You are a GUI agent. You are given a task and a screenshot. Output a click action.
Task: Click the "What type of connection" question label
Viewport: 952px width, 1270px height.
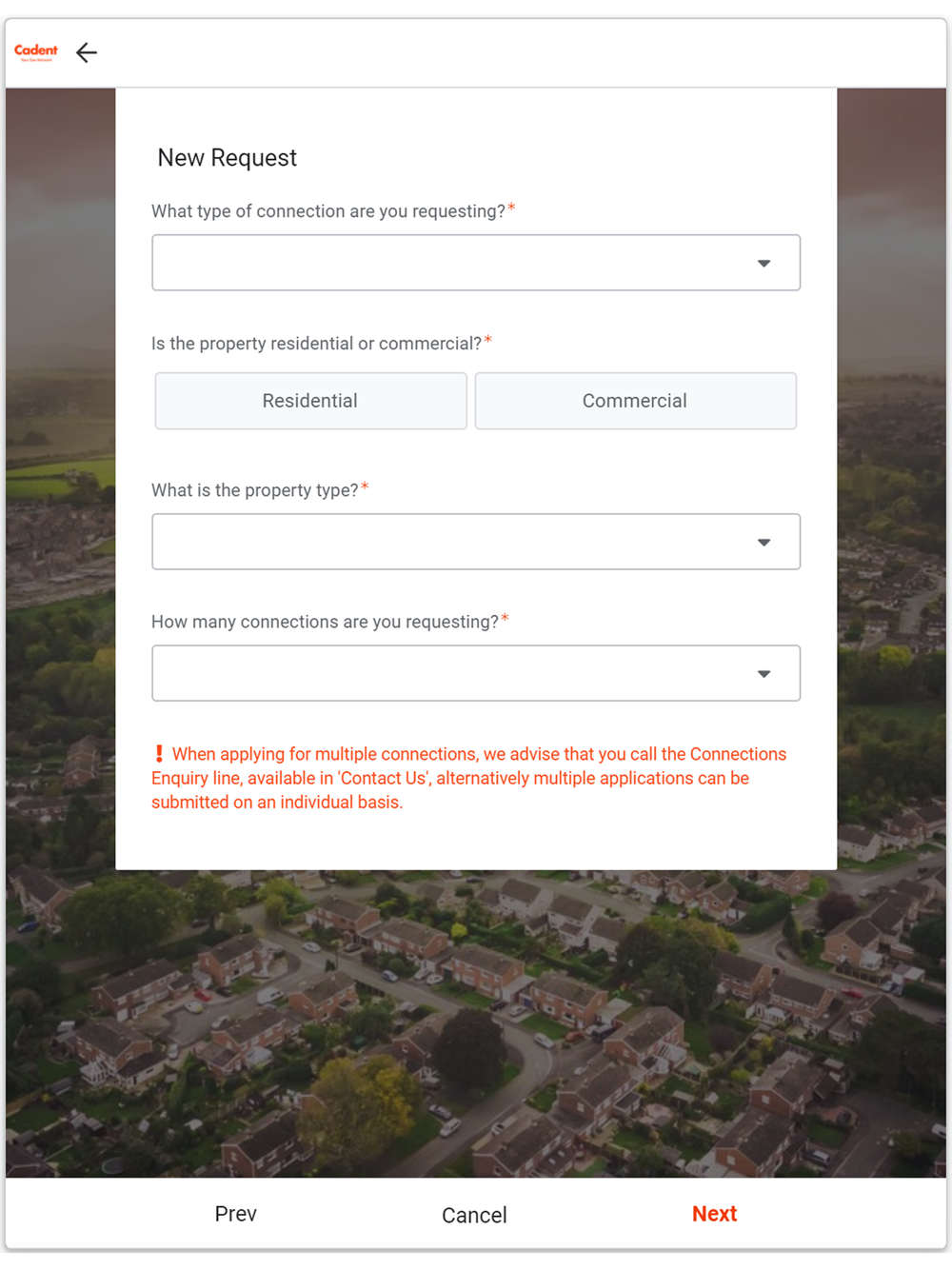pos(328,211)
